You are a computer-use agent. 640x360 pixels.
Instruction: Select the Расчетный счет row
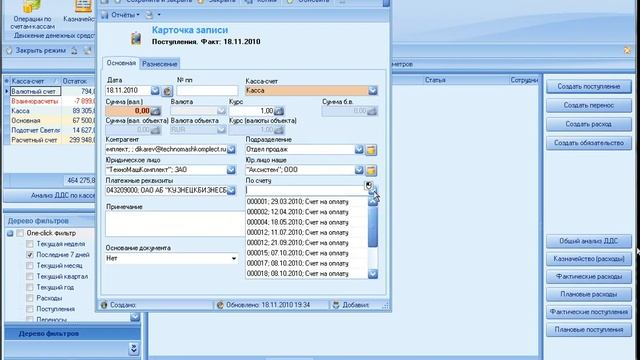pyautogui.click(x=50, y=140)
